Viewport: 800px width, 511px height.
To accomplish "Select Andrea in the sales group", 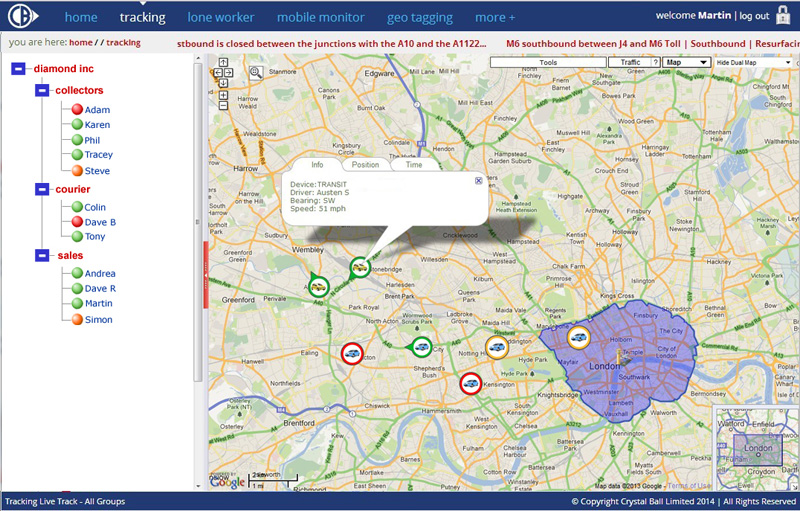I will coord(100,273).
